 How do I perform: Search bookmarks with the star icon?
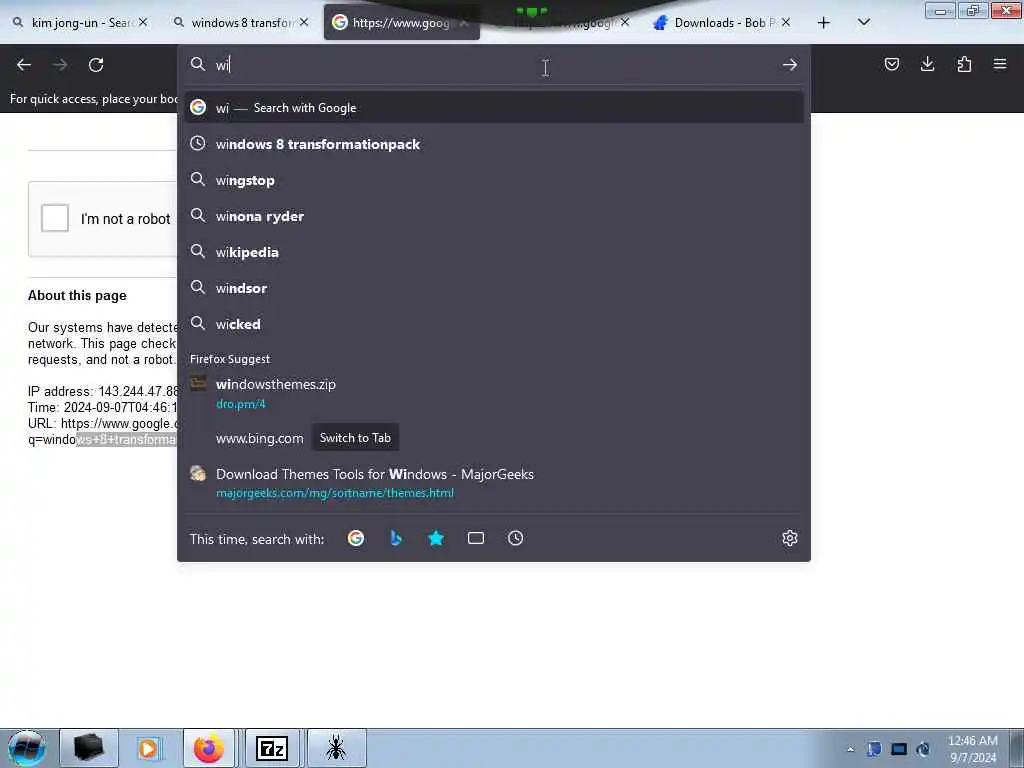click(436, 538)
